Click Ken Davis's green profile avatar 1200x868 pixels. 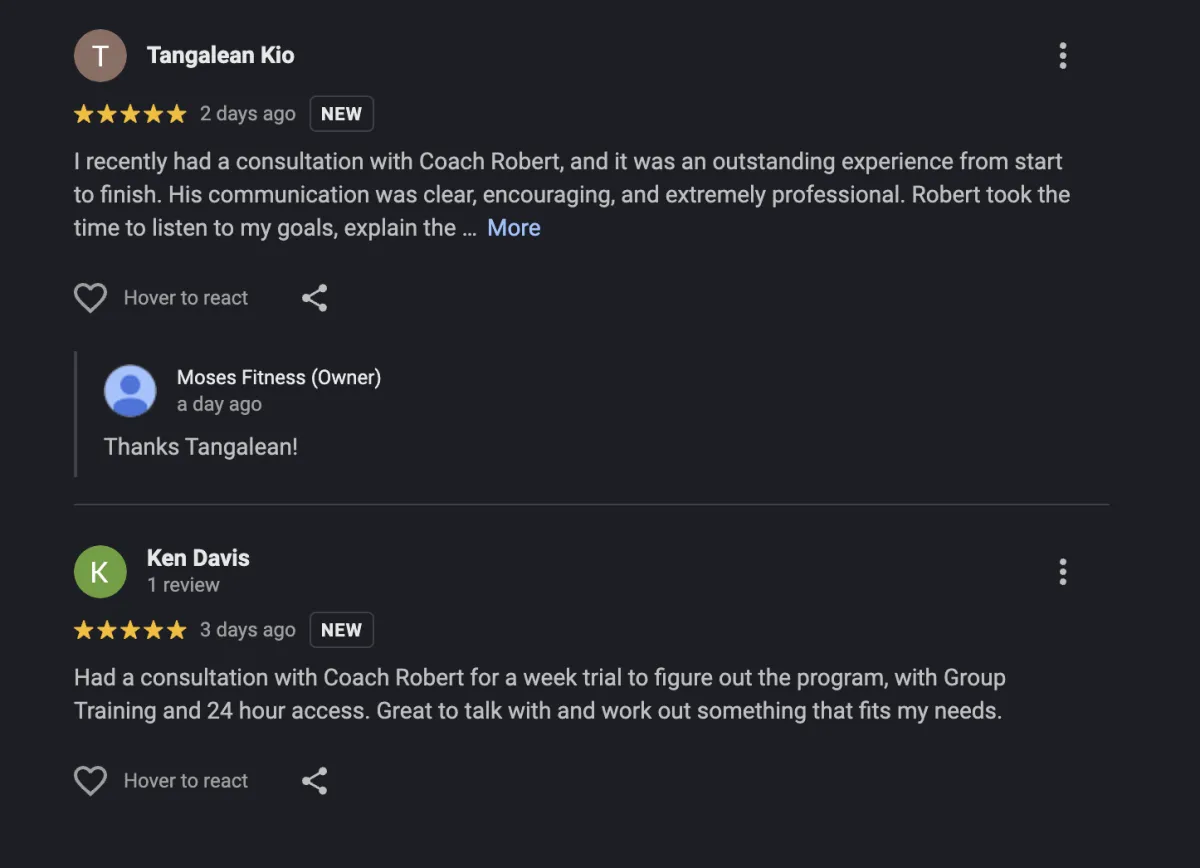click(100, 572)
